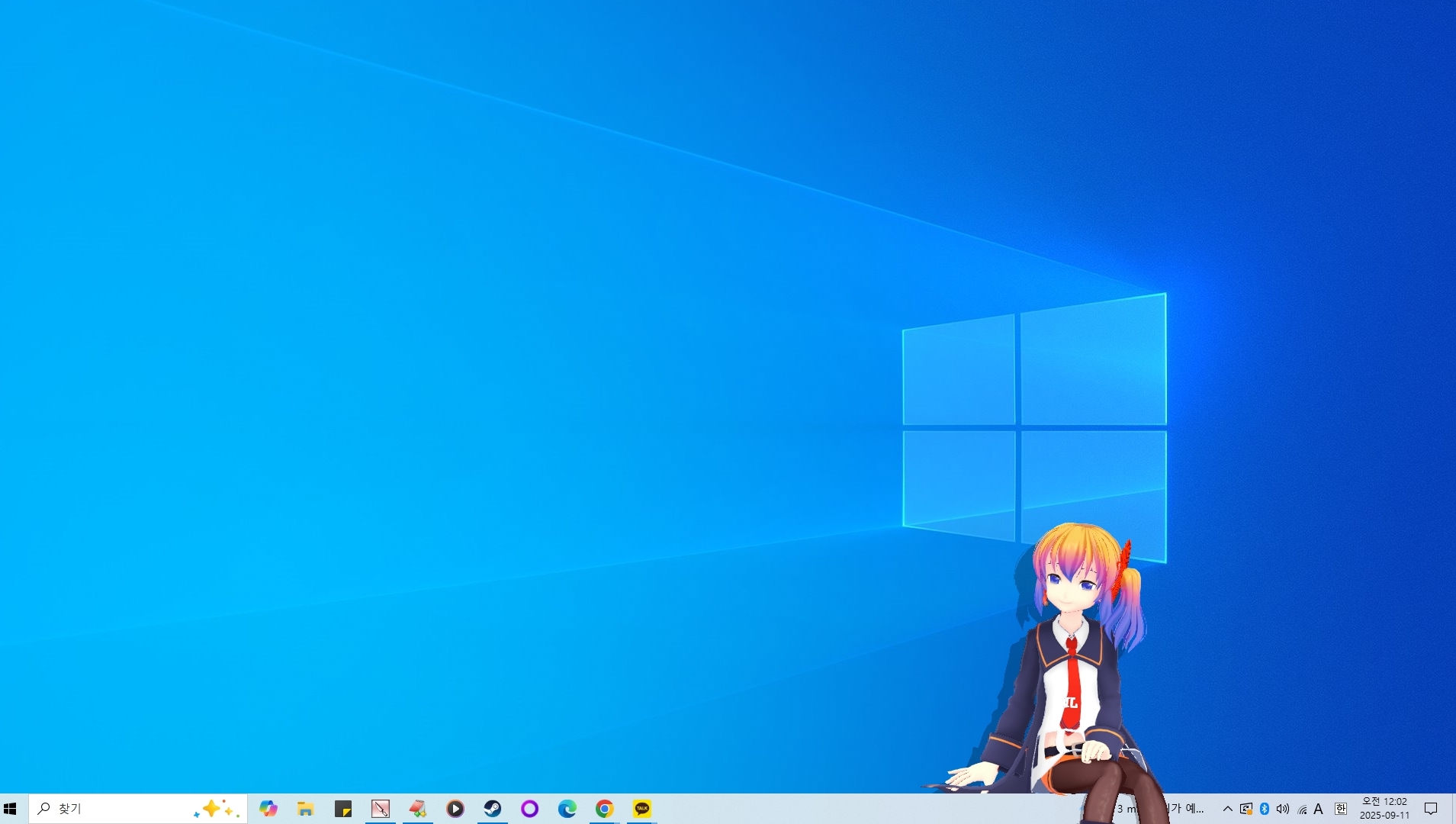Viewport: 1456px width, 824px height.
Task: Open the Bluetooth tray icon
Action: 1265,809
